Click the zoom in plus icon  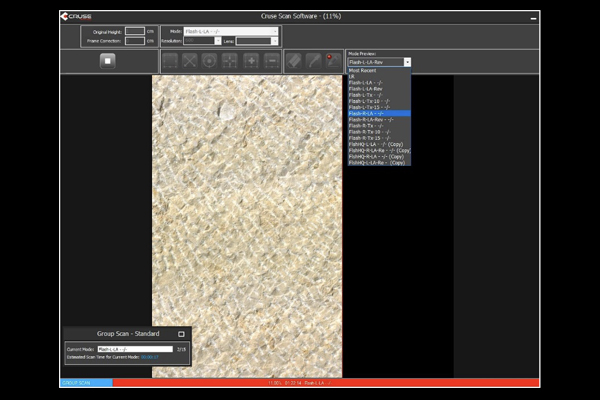coord(251,61)
